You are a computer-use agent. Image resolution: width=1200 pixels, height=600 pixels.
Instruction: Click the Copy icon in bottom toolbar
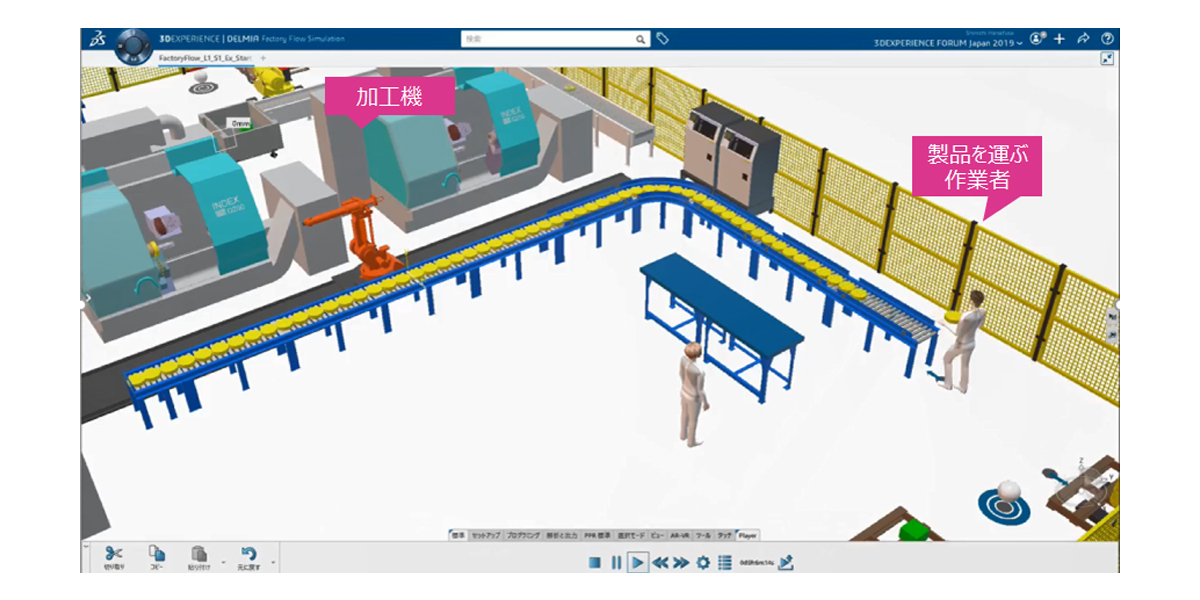157,554
